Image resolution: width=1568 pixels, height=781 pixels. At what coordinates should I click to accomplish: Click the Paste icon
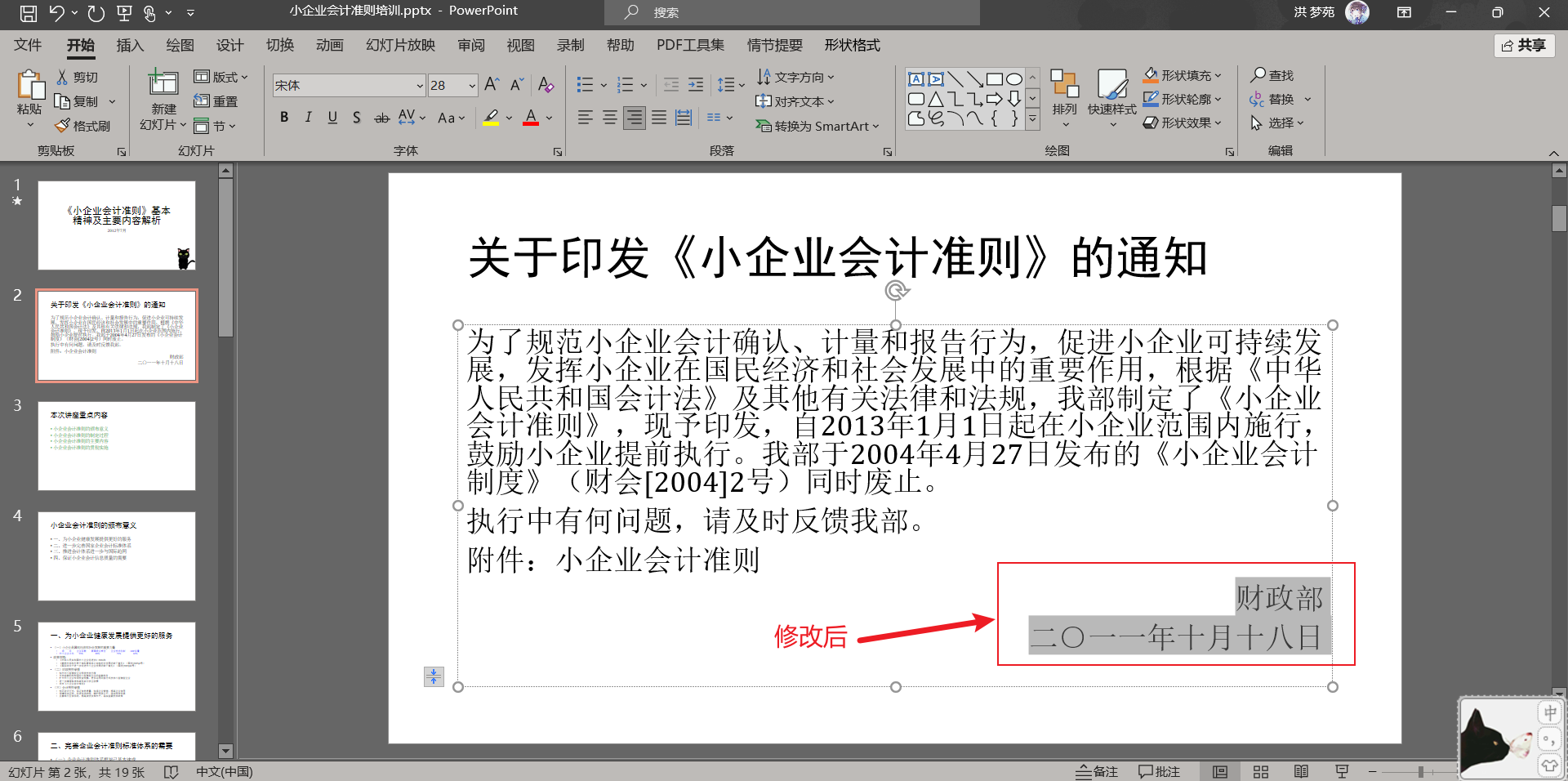(x=29, y=85)
